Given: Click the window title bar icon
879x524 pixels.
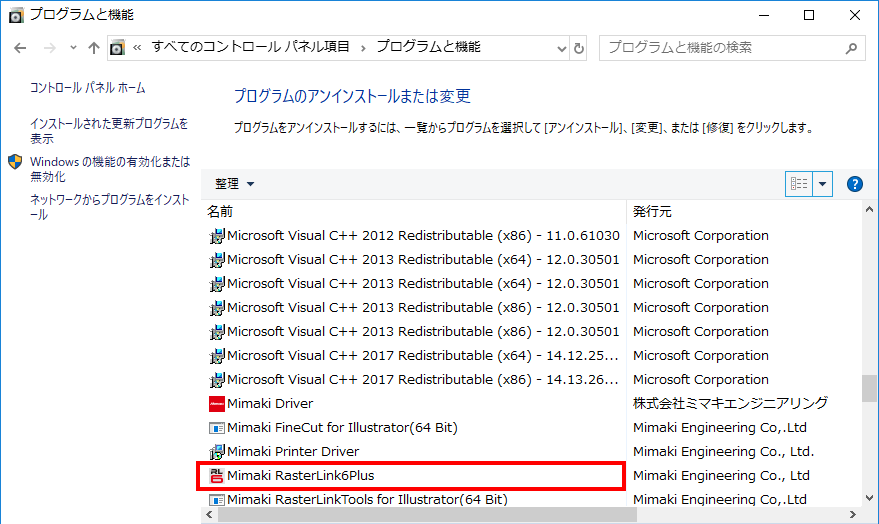Looking at the screenshot, I should [16, 15].
